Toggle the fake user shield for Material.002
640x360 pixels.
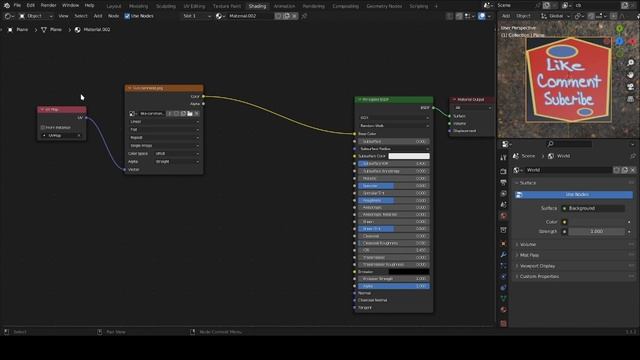tap(278, 16)
